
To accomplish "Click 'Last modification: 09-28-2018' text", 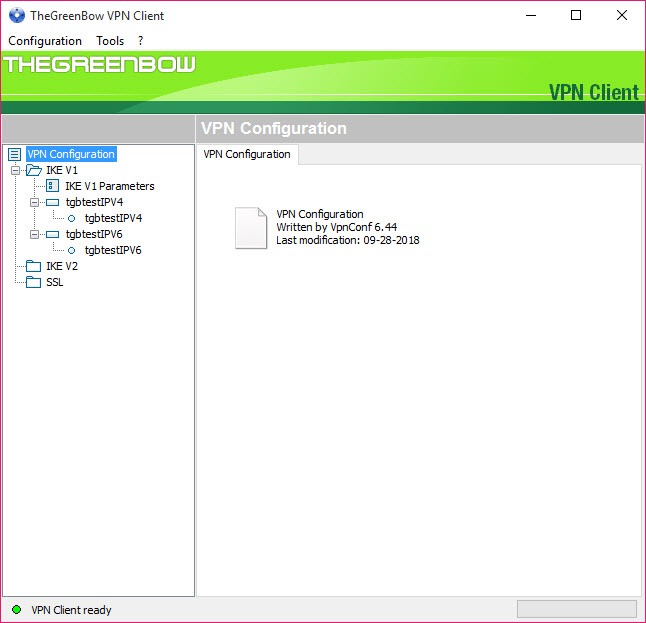I will (x=348, y=240).
